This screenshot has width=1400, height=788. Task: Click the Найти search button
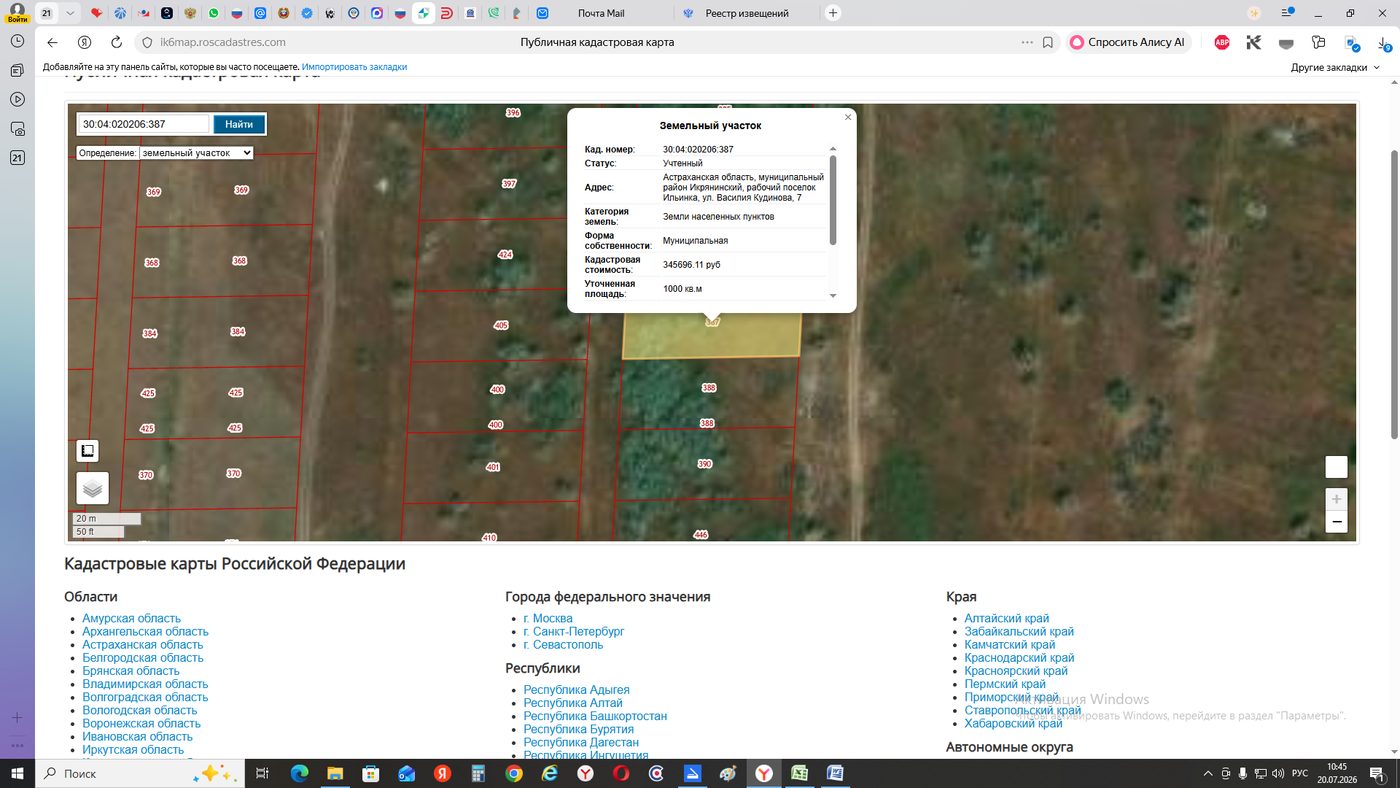239,124
